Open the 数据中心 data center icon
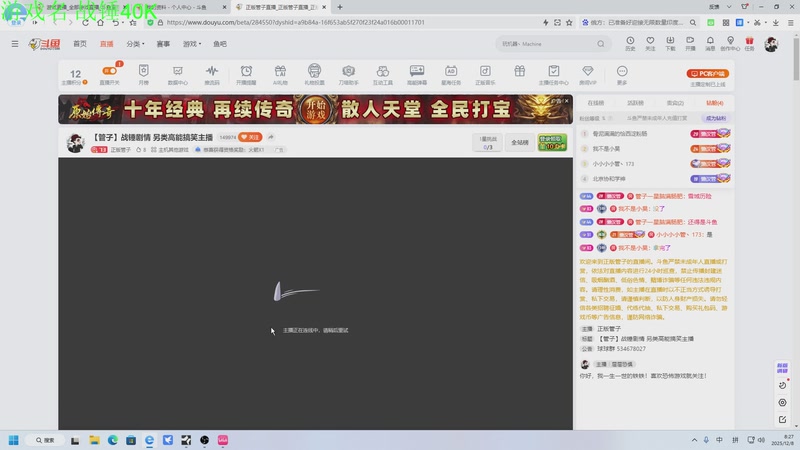 pos(178,74)
